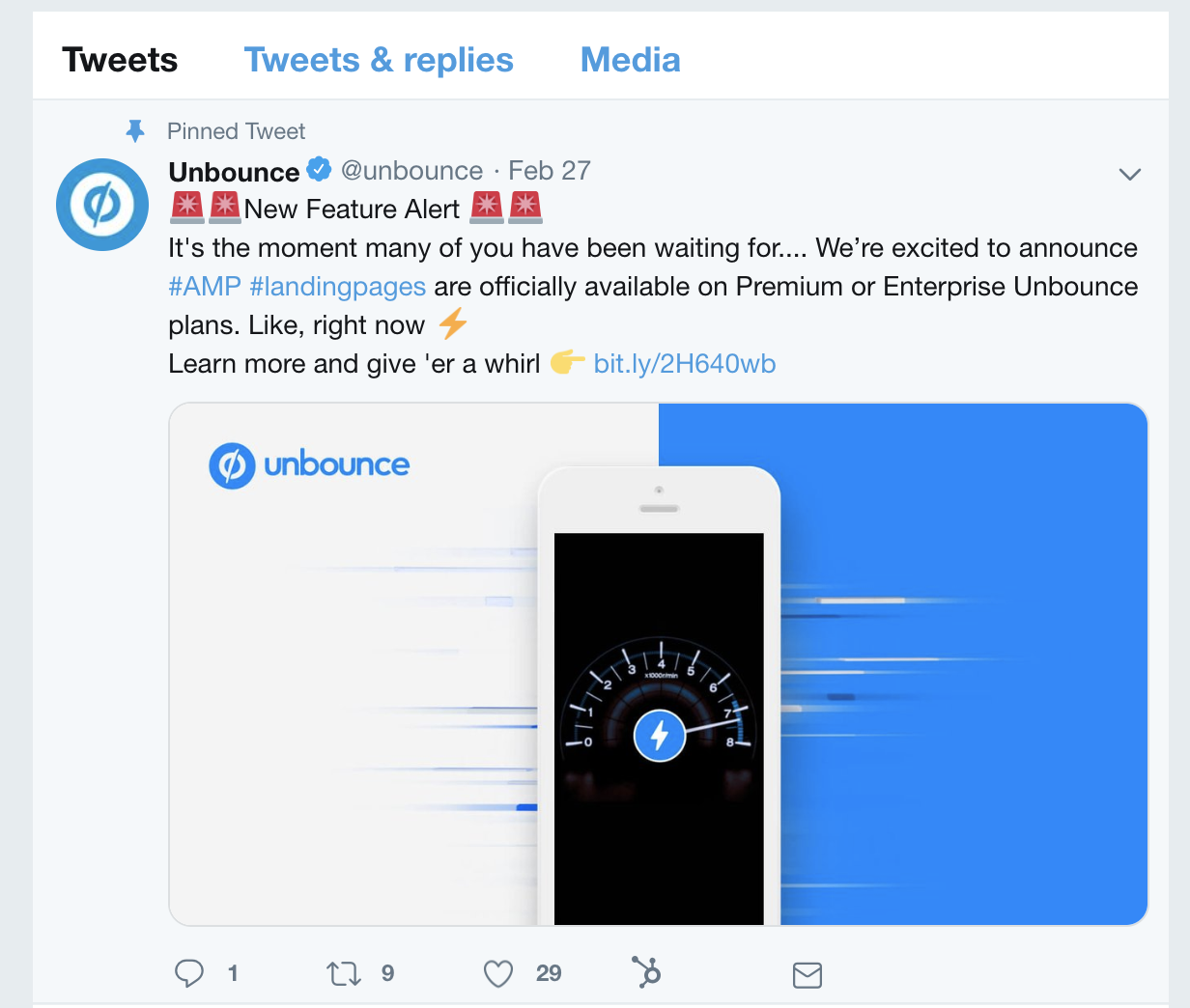Screen dimensions: 1190x1008
Task: Open the Unbounce profile avatar
Action: point(102,205)
